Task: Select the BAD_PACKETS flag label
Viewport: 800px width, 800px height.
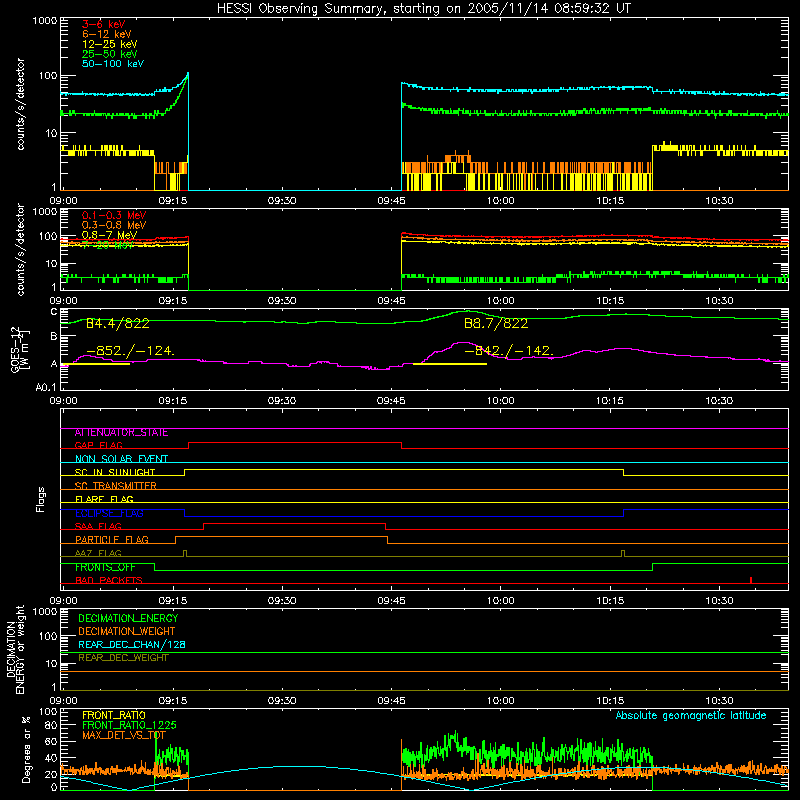Action: [x=109, y=580]
